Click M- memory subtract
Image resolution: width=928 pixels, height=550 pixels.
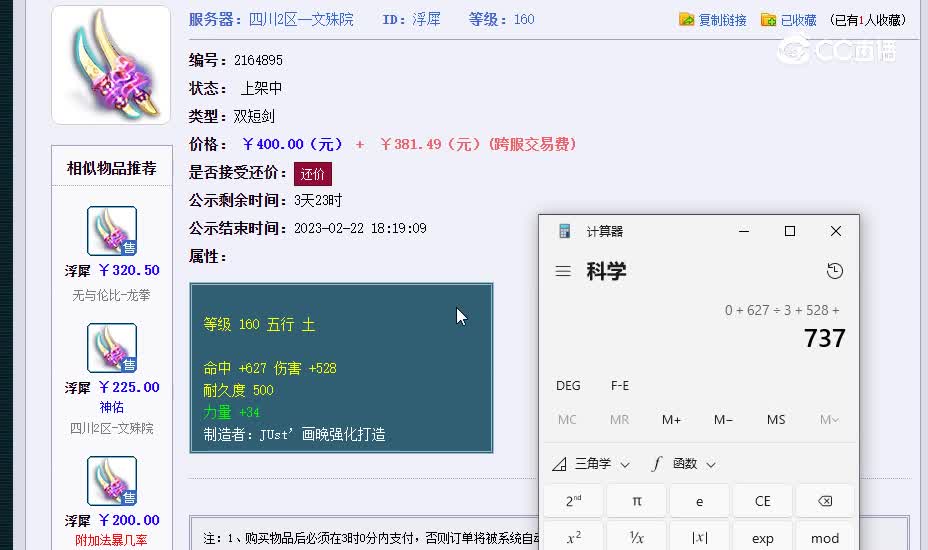[723, 420]
